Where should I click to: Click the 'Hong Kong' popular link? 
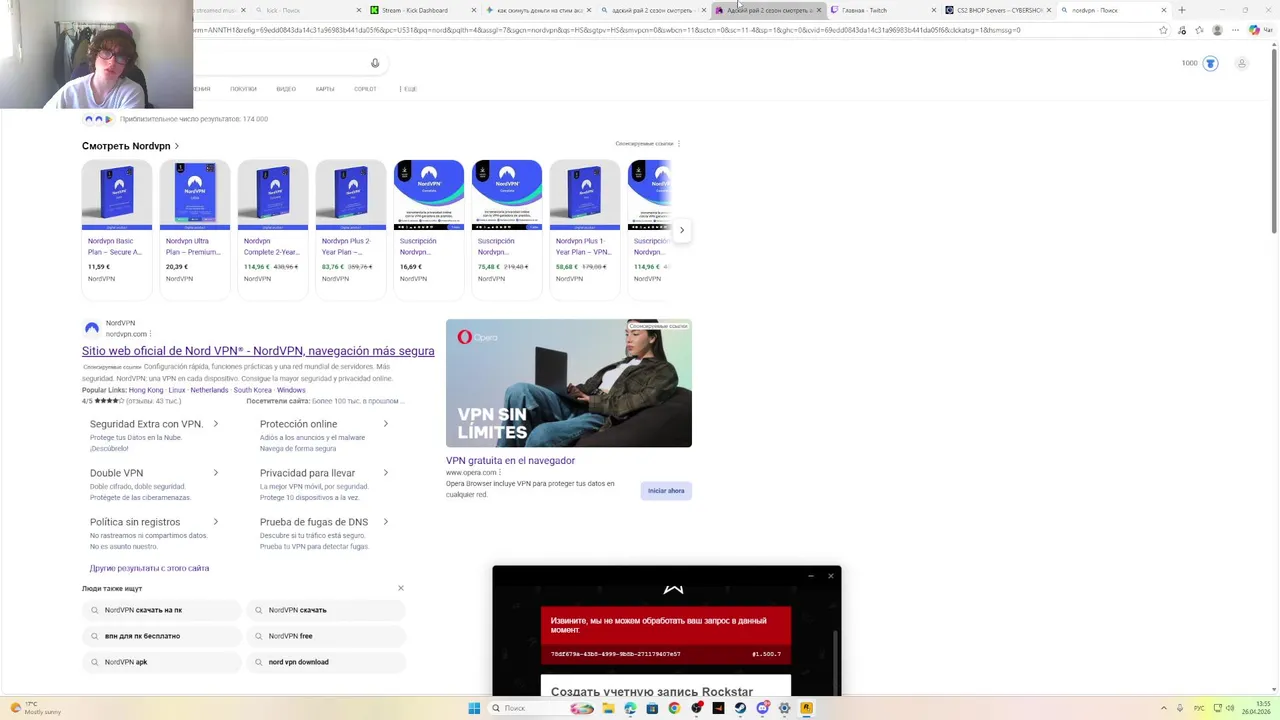tap(145, 390)
